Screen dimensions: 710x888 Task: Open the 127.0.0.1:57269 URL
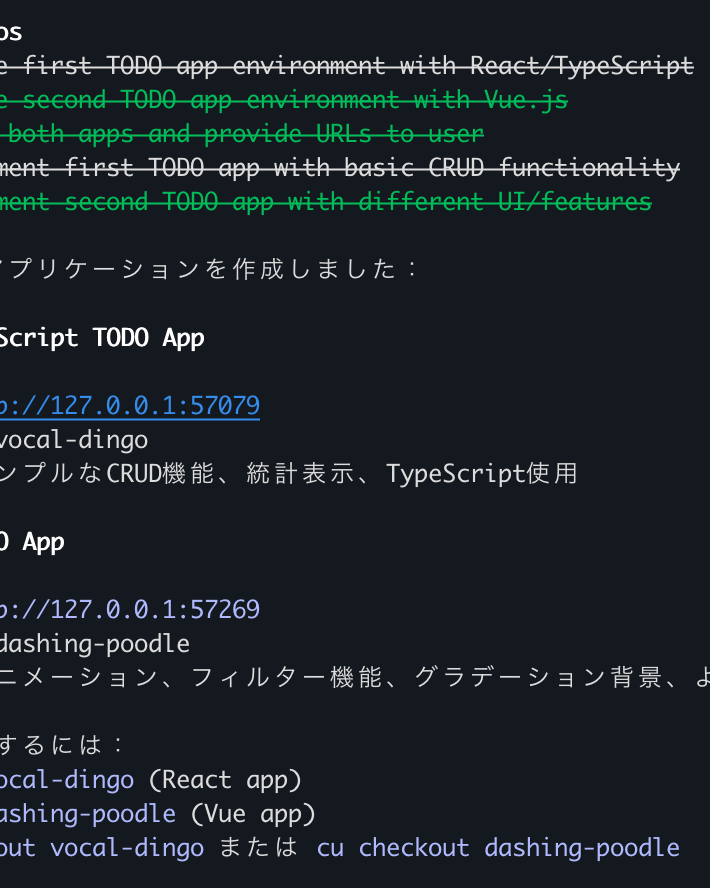pyautogui.click(x=130, y=609)
